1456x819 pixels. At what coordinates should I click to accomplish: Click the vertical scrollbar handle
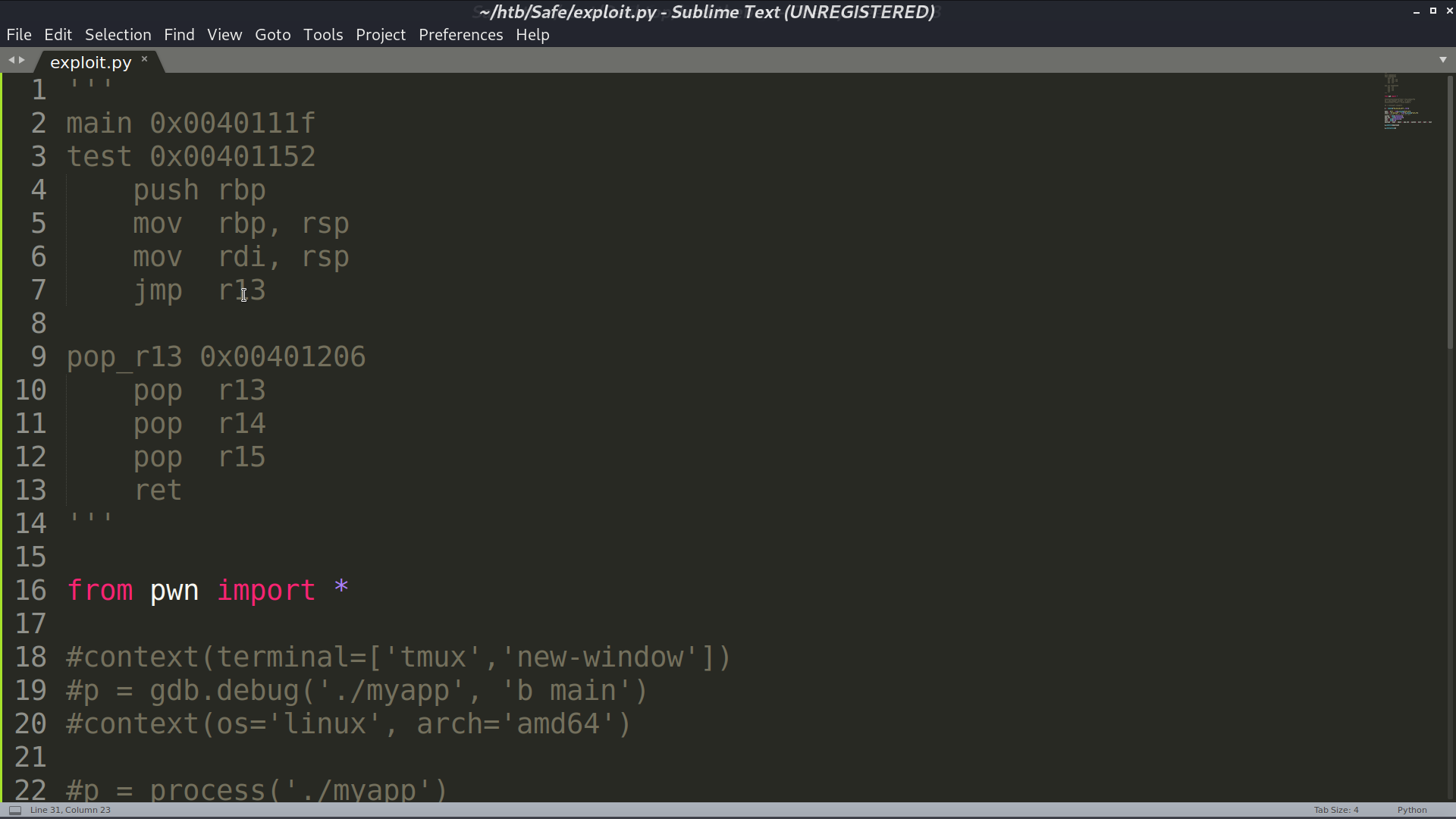[x=1451, y=212]
